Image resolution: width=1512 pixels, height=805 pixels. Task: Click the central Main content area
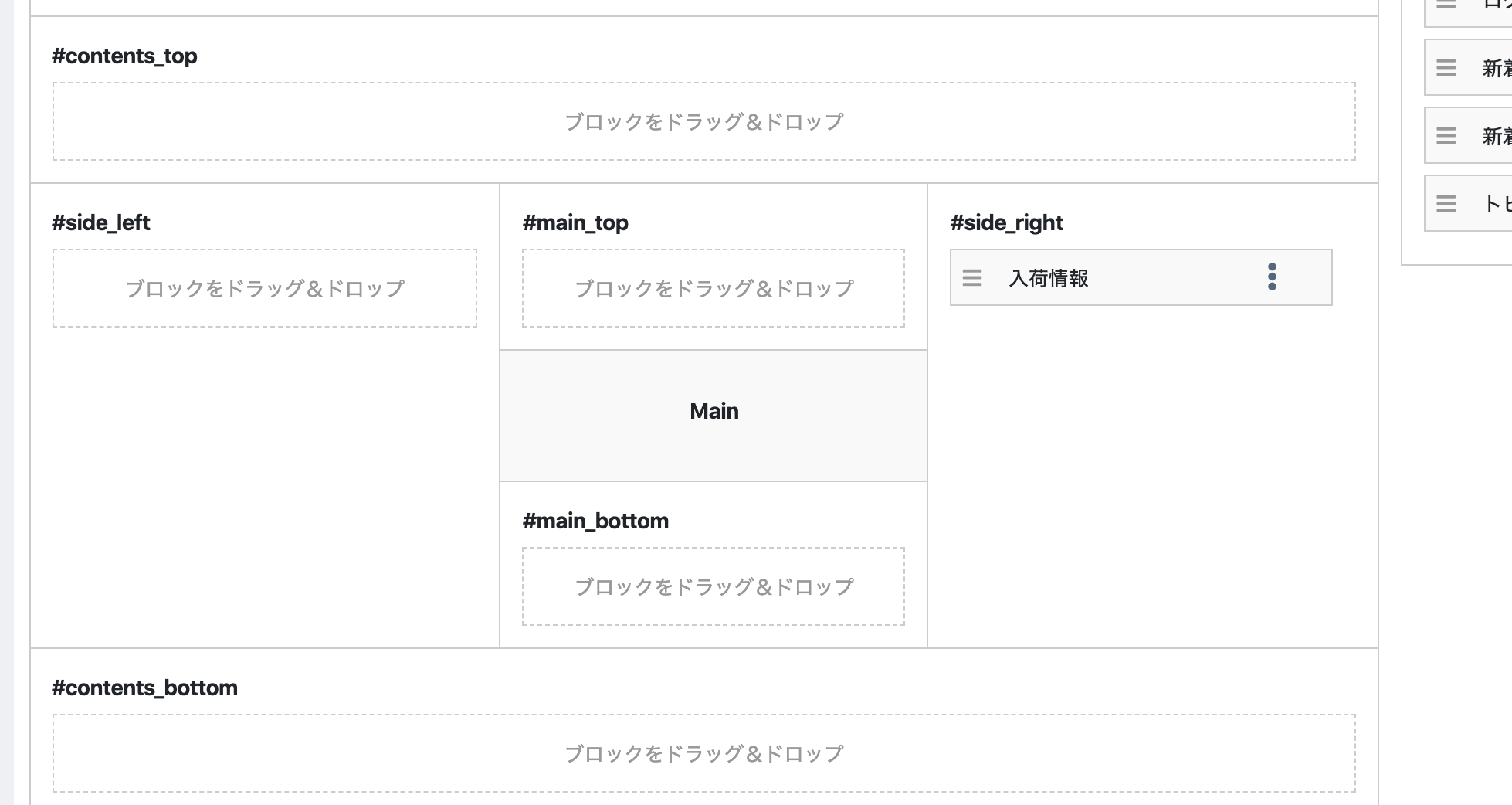pos(714,416)
